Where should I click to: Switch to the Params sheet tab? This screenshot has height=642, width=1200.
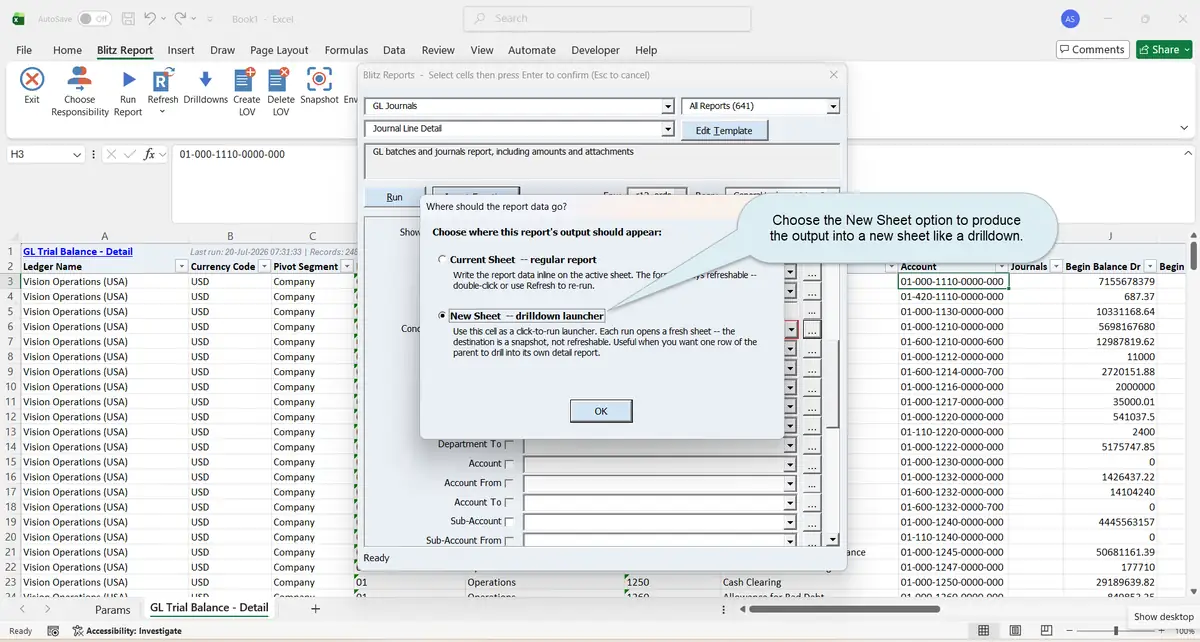[113, 609]
